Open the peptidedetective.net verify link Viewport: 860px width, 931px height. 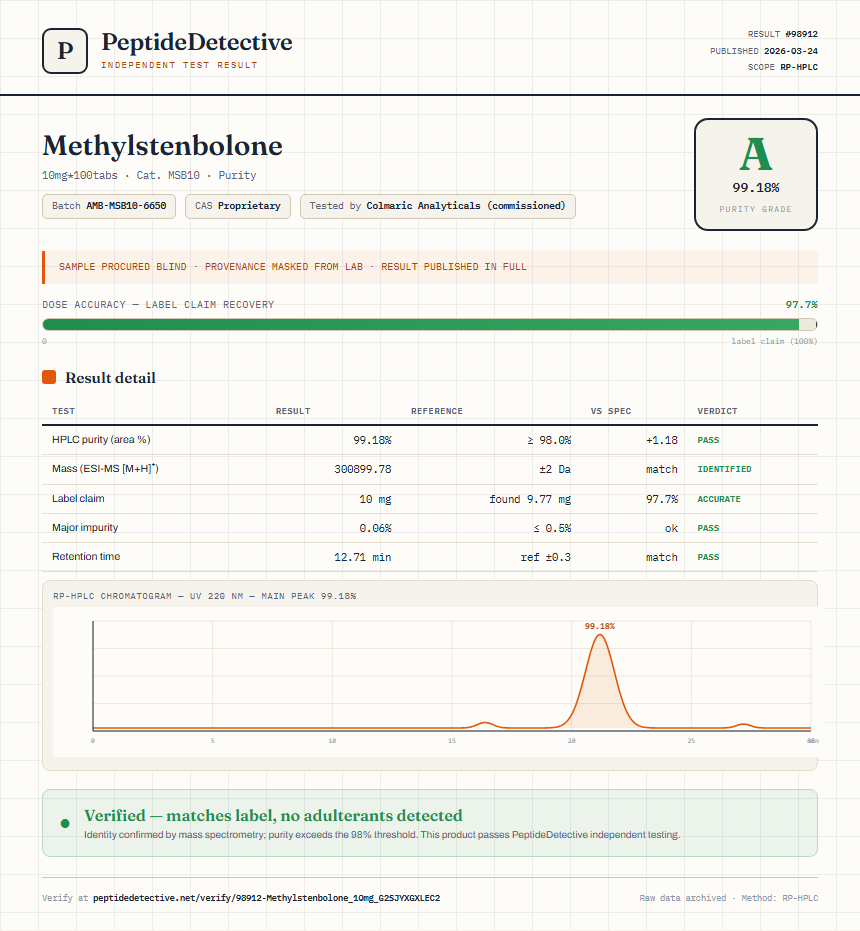coord(267,898)
